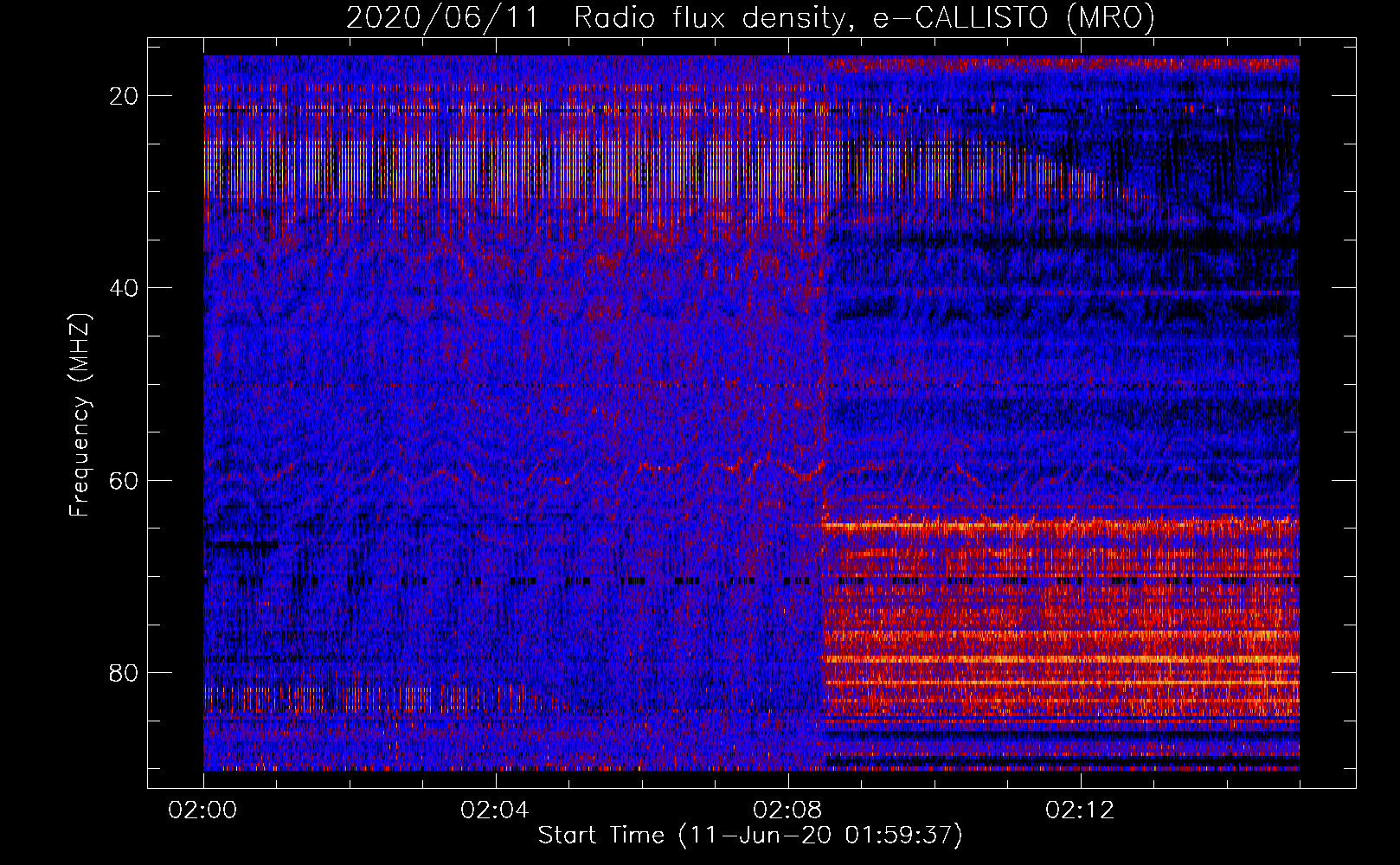Click the '60' frequency tick label

click(125, 480)
